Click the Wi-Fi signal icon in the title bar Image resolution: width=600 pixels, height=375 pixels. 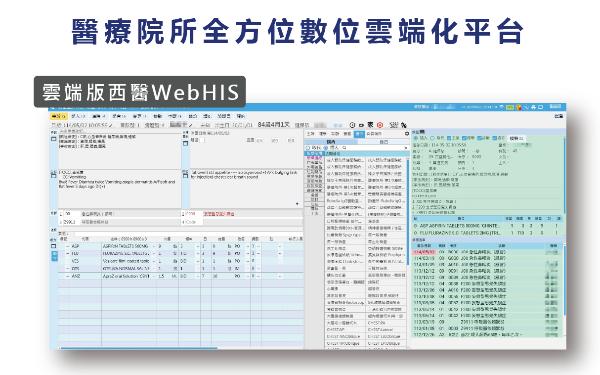pyautogui.click(x=502, y=107)
